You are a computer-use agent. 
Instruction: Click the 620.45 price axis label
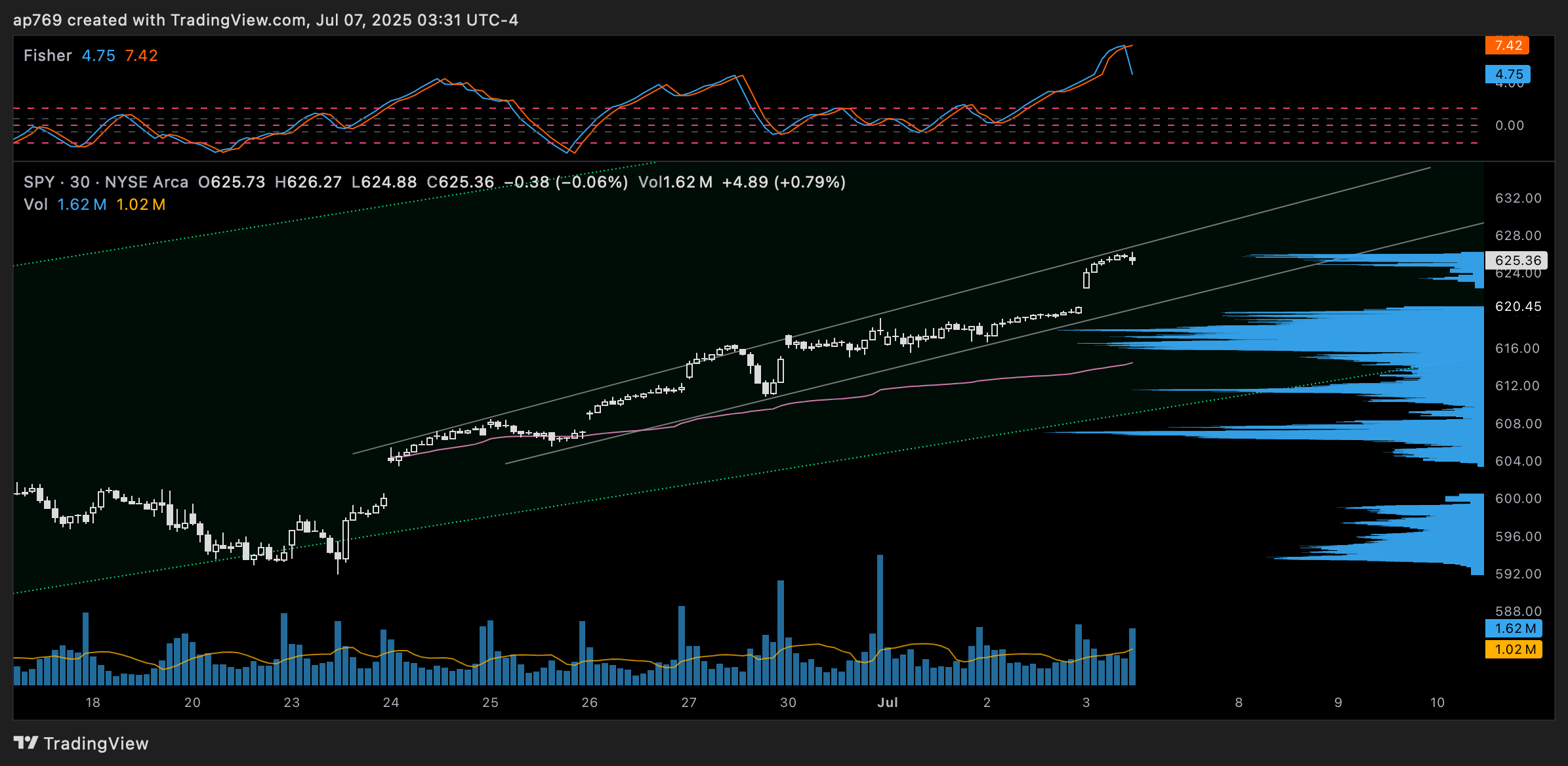pyautogui.click(x=1518, y=306)
